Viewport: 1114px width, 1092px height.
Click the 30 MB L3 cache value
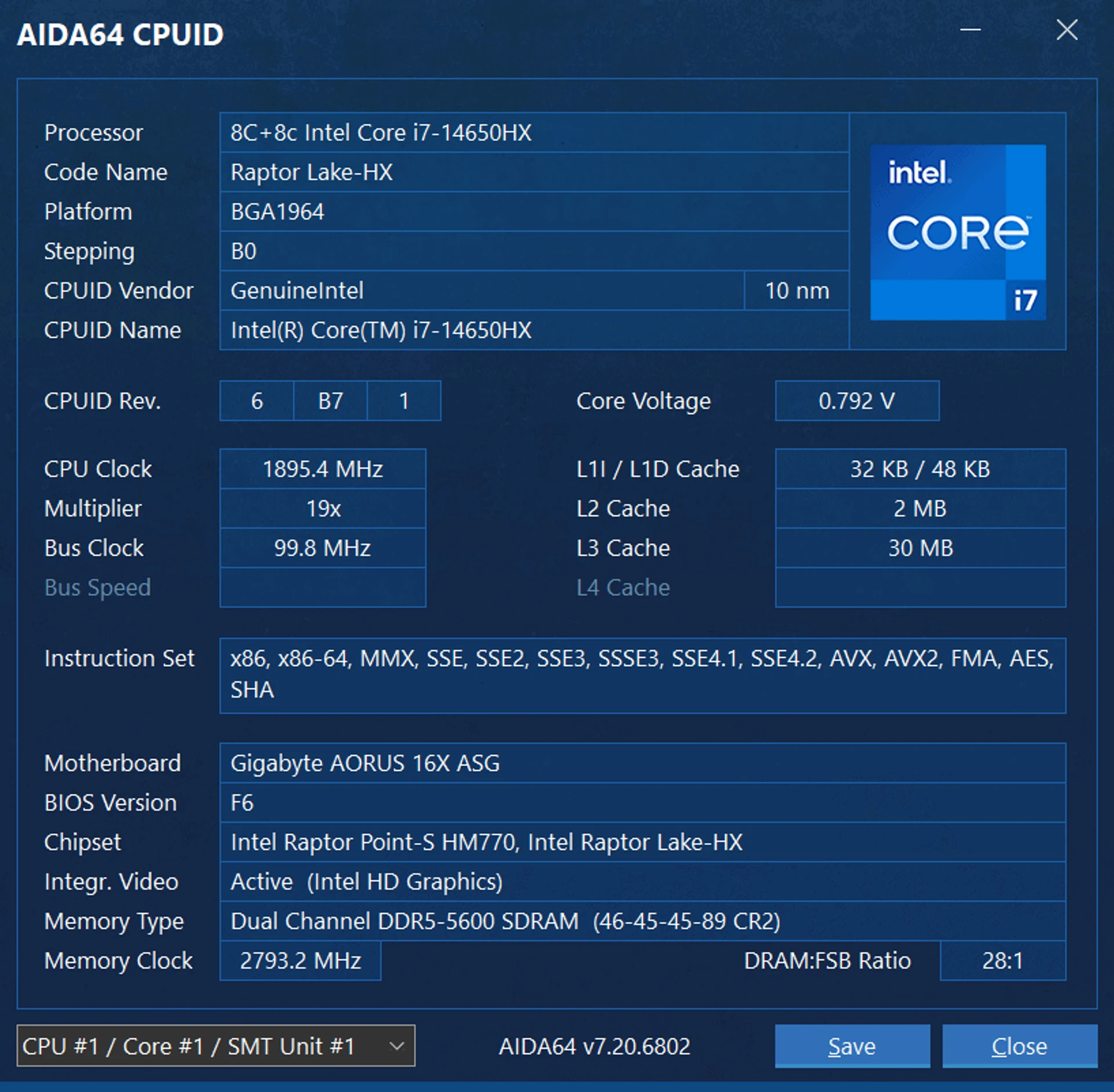tap(921, 548)
